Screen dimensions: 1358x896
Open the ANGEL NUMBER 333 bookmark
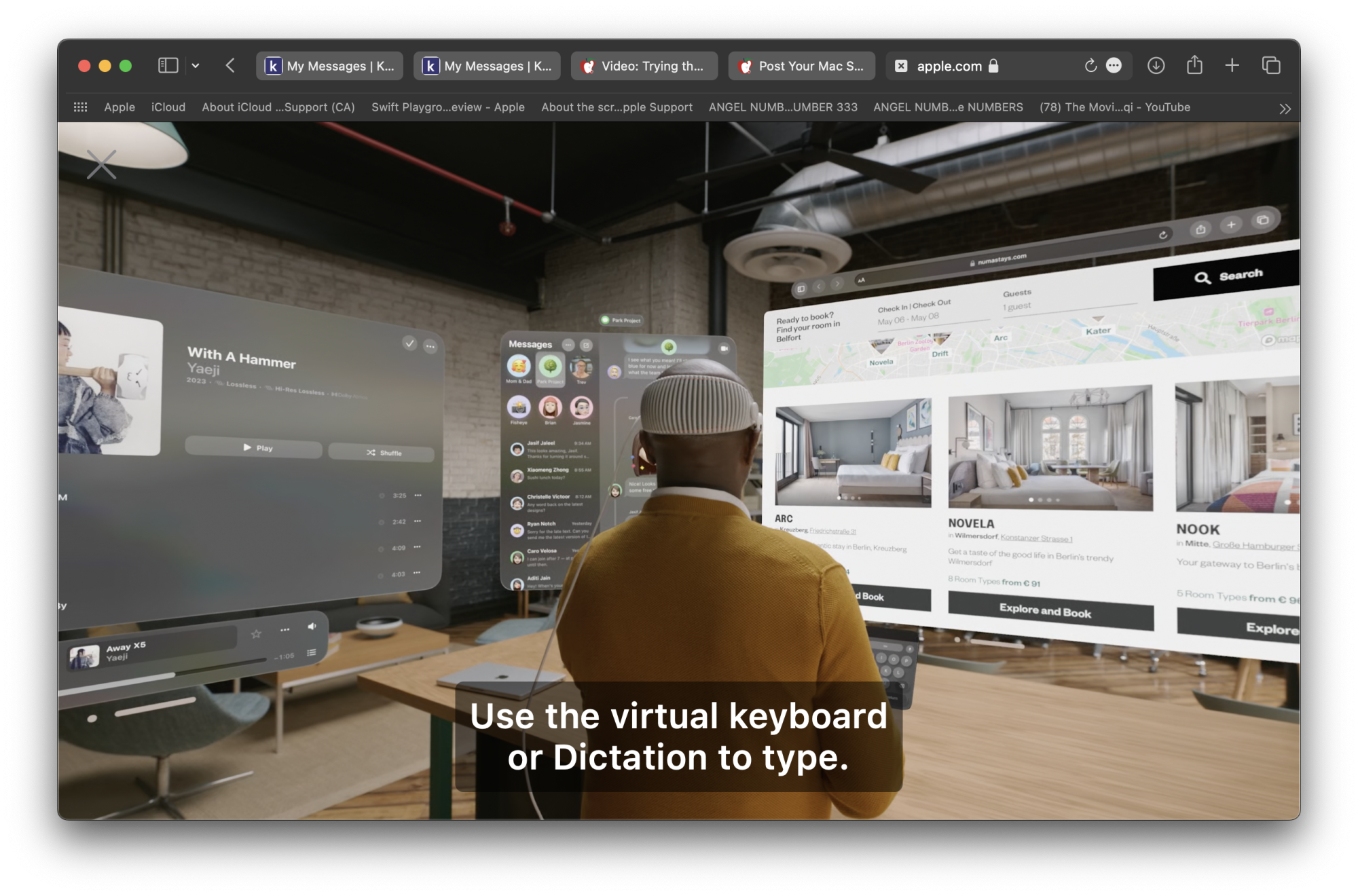click(x=783, y=107)
